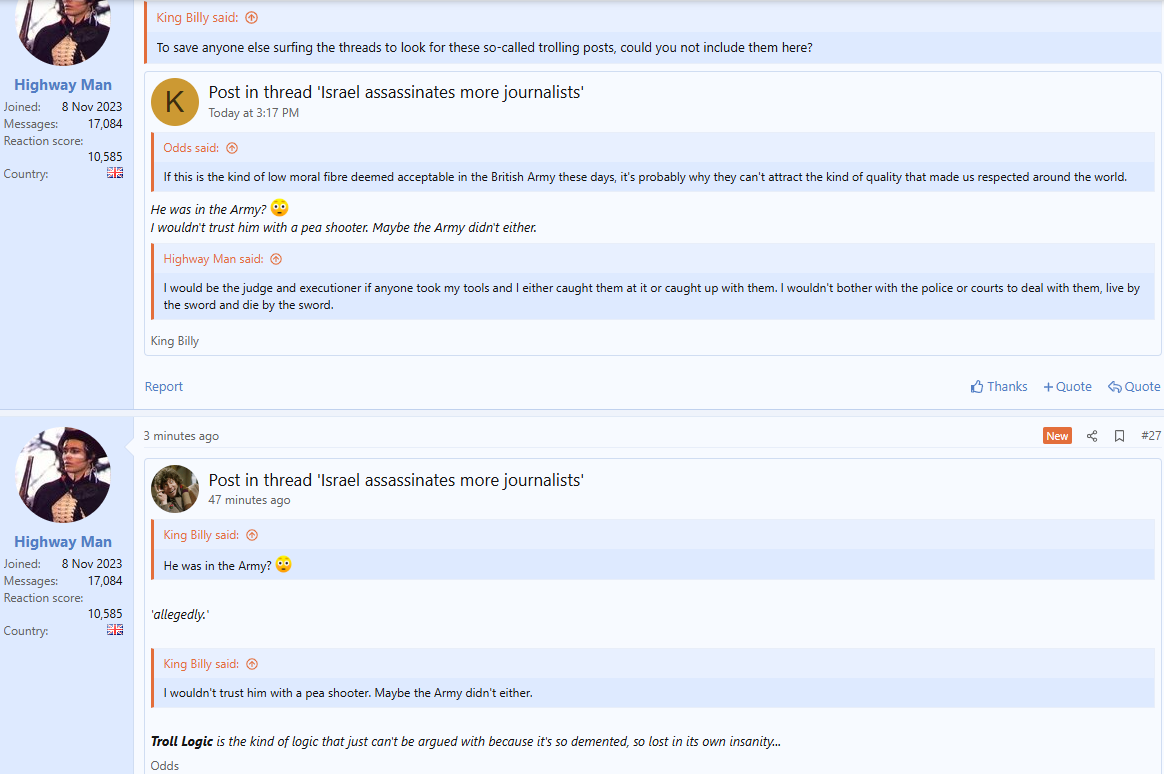Click the arrow beside the quoted "pea shooter" King Billy line in post #27

click(252, 664)
